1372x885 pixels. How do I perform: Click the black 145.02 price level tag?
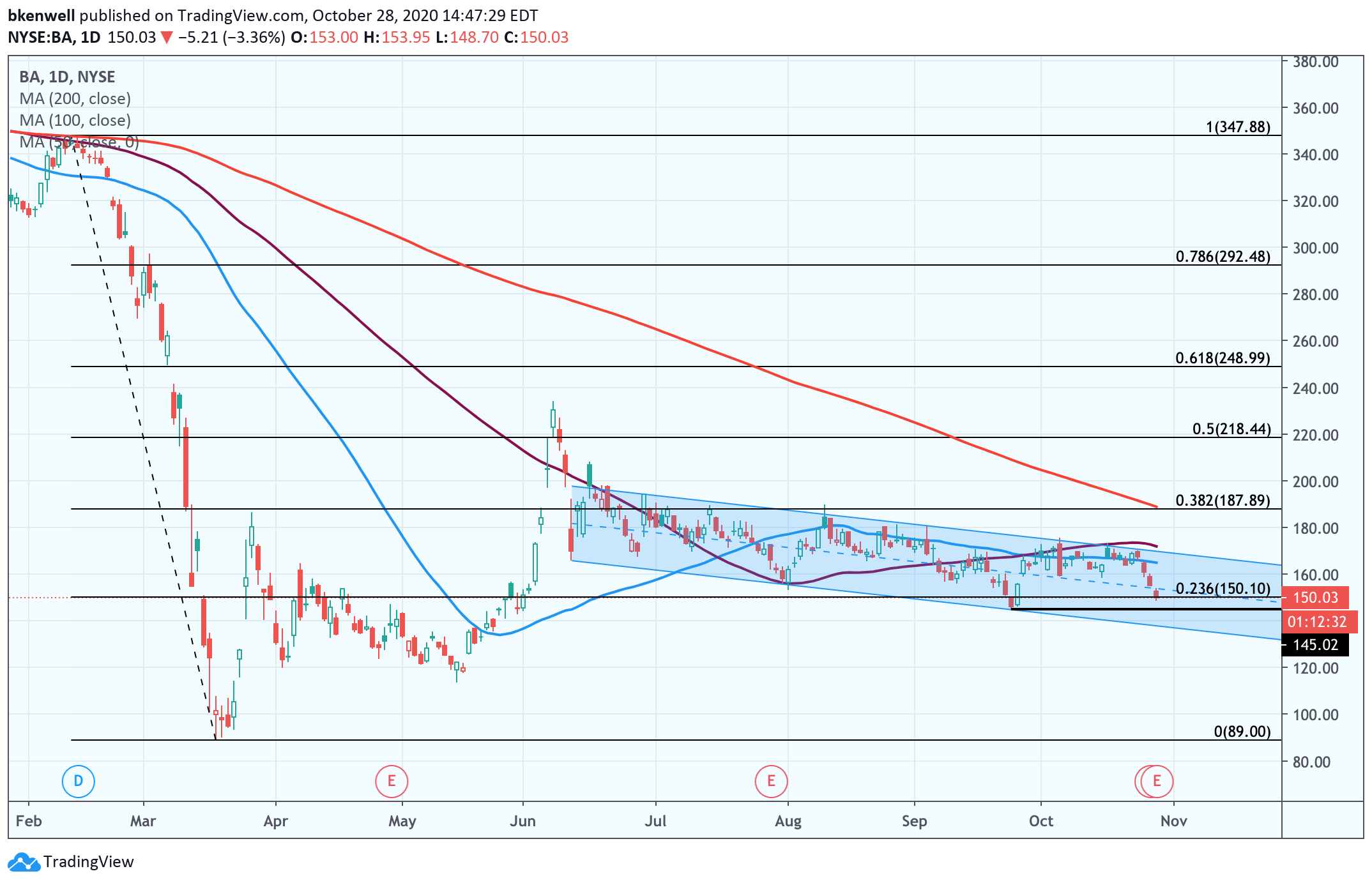coord(1315,645)
